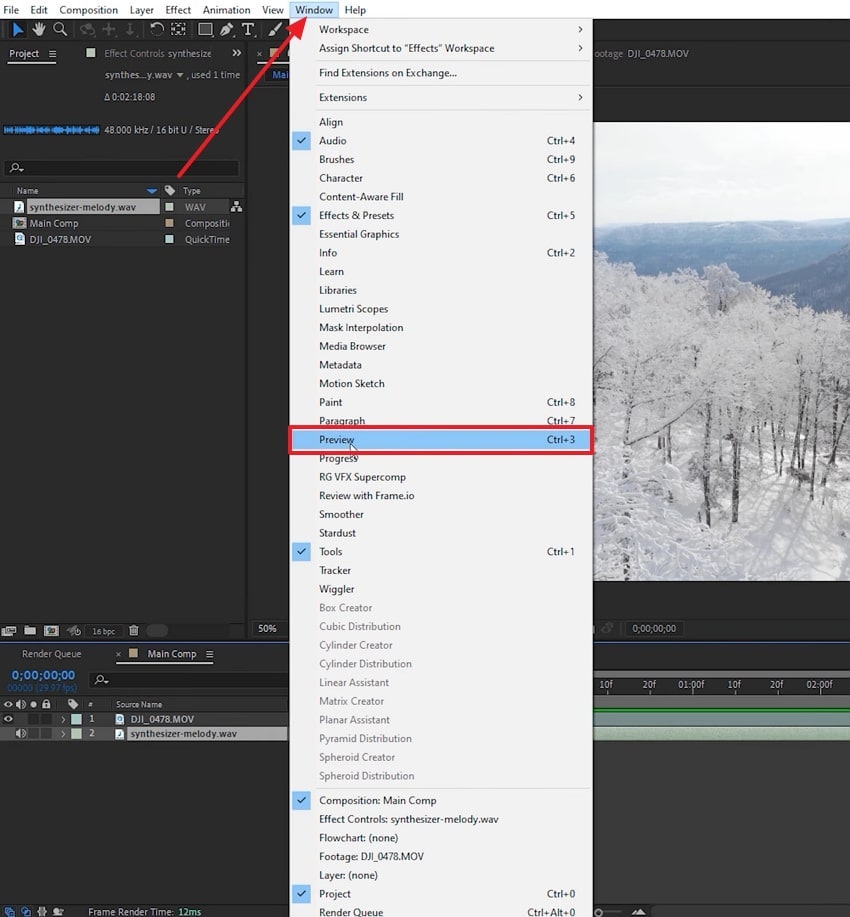This screenshot has width=850, height=917.
Task: Click the flowchart icon beside synthesizer-melody.wav
Action: (236, 206)
